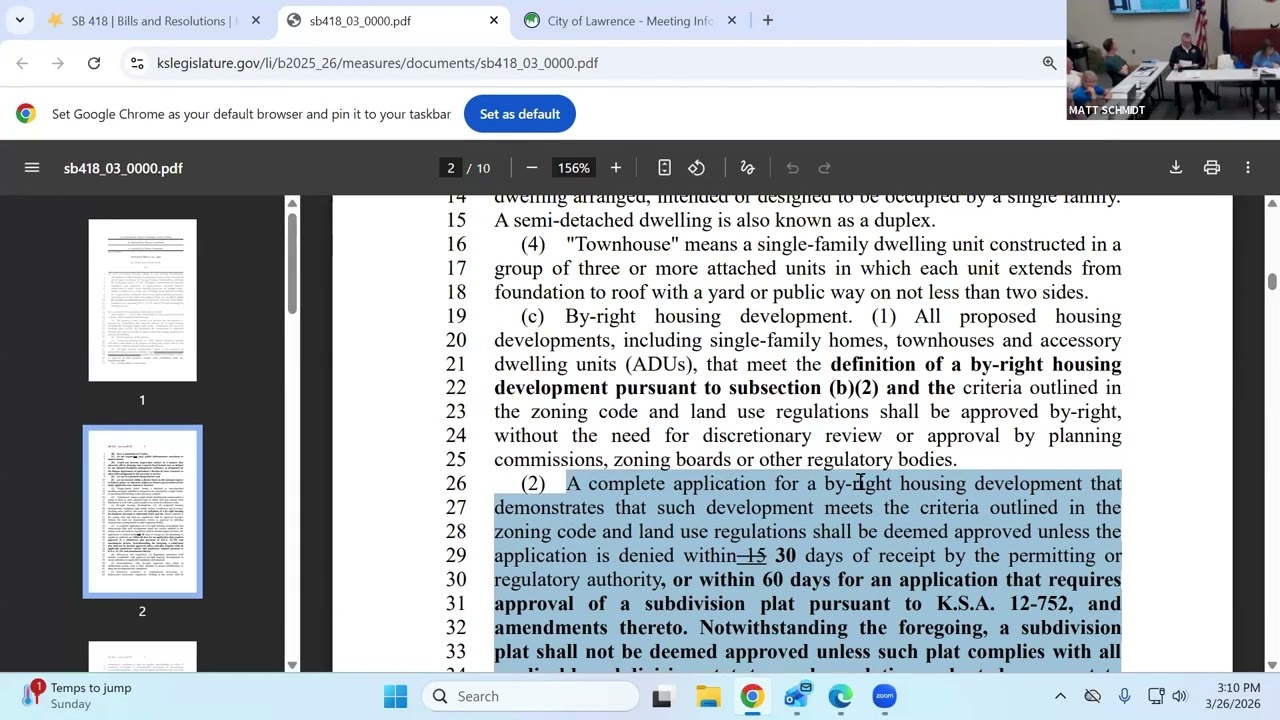Screen dimensions: 1280x720
Task: Click the document scroll up arrow
Action: 1273,203
